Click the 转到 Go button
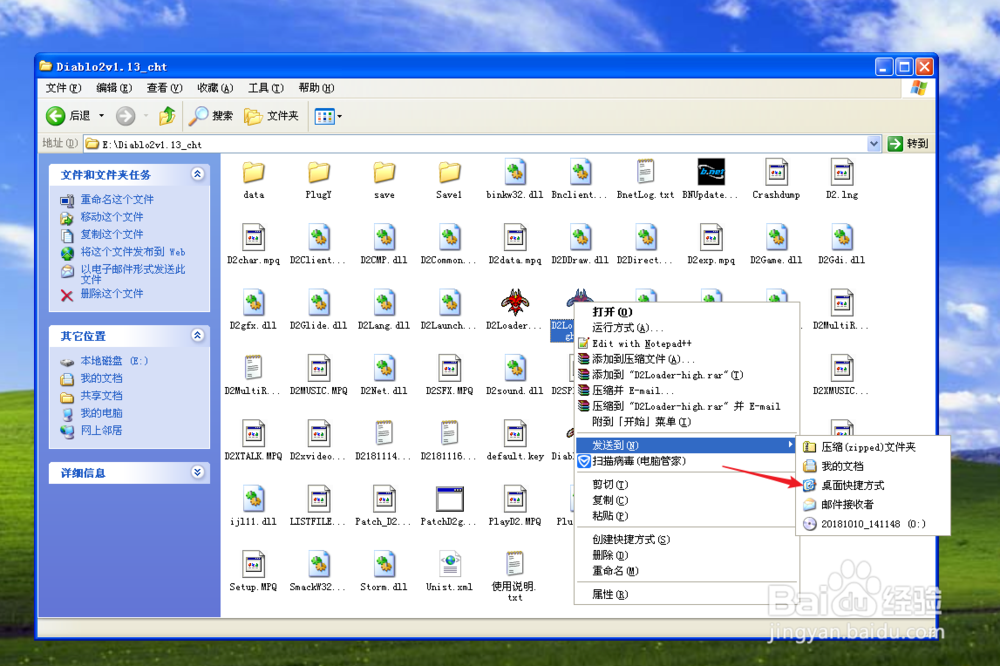1000x666 pixels. tap(908, 144)
